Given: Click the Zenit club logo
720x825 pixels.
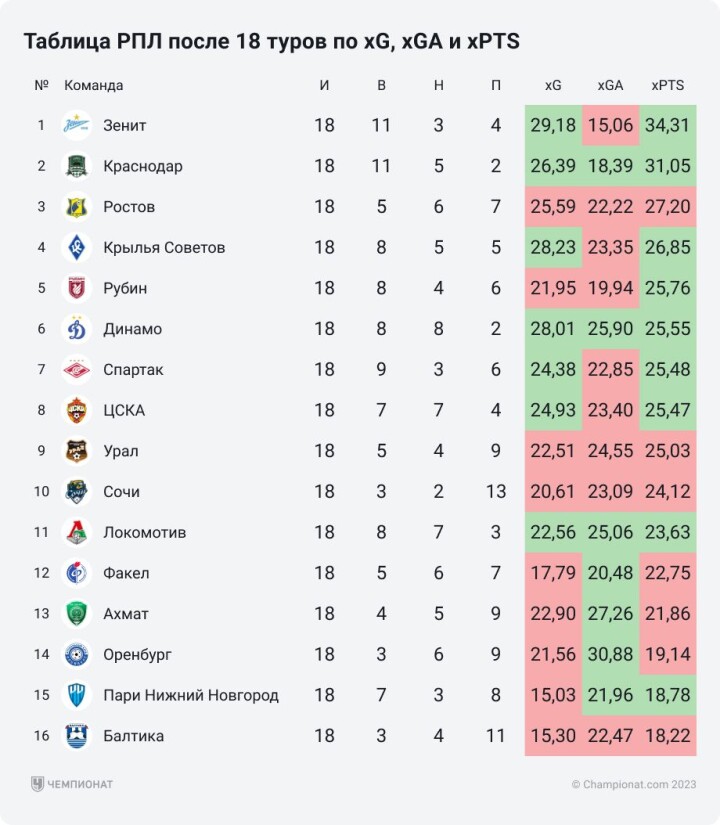Looking at the screenshot, I should [x=77, y=125].
